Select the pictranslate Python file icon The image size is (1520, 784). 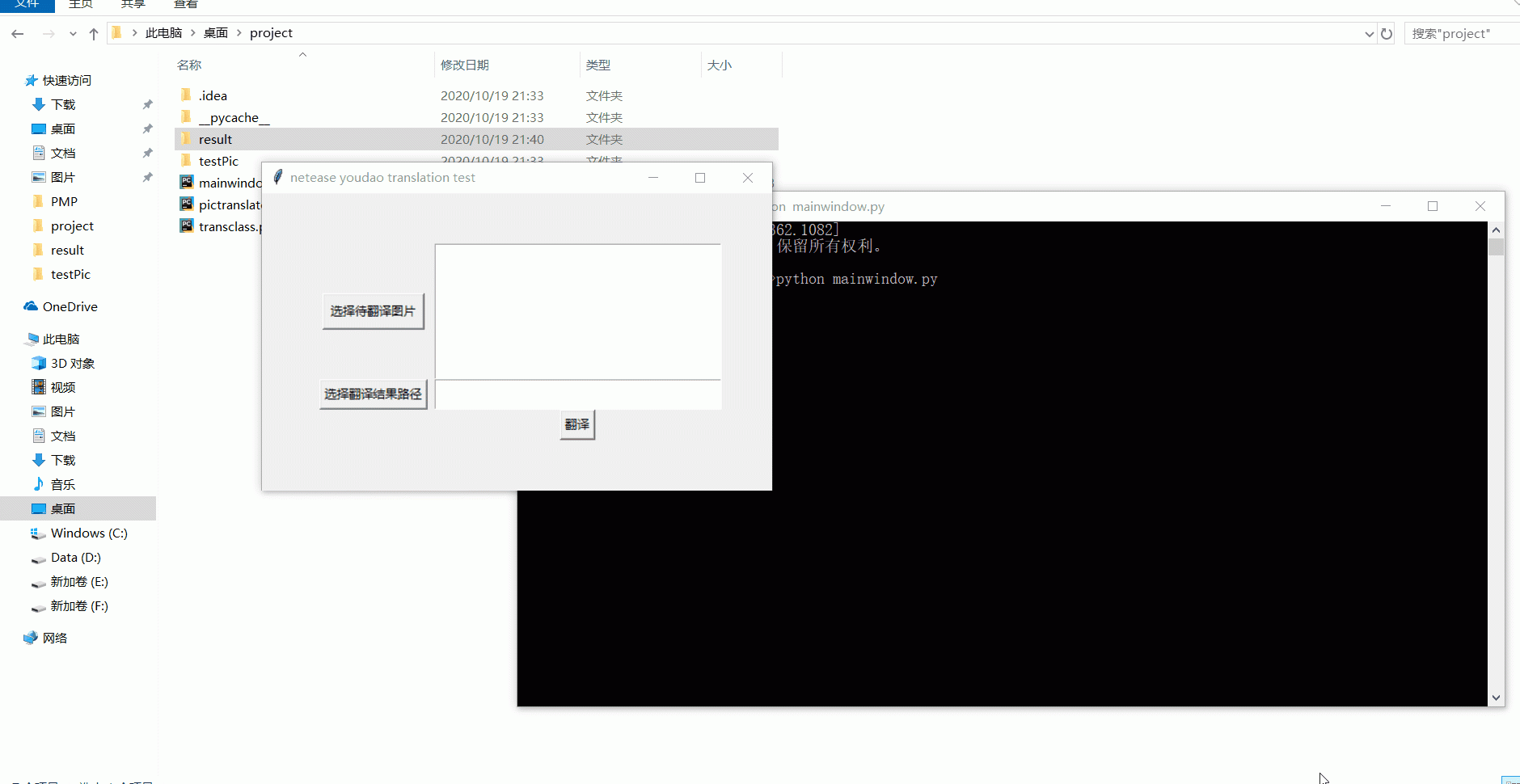(x=187, y=204)
